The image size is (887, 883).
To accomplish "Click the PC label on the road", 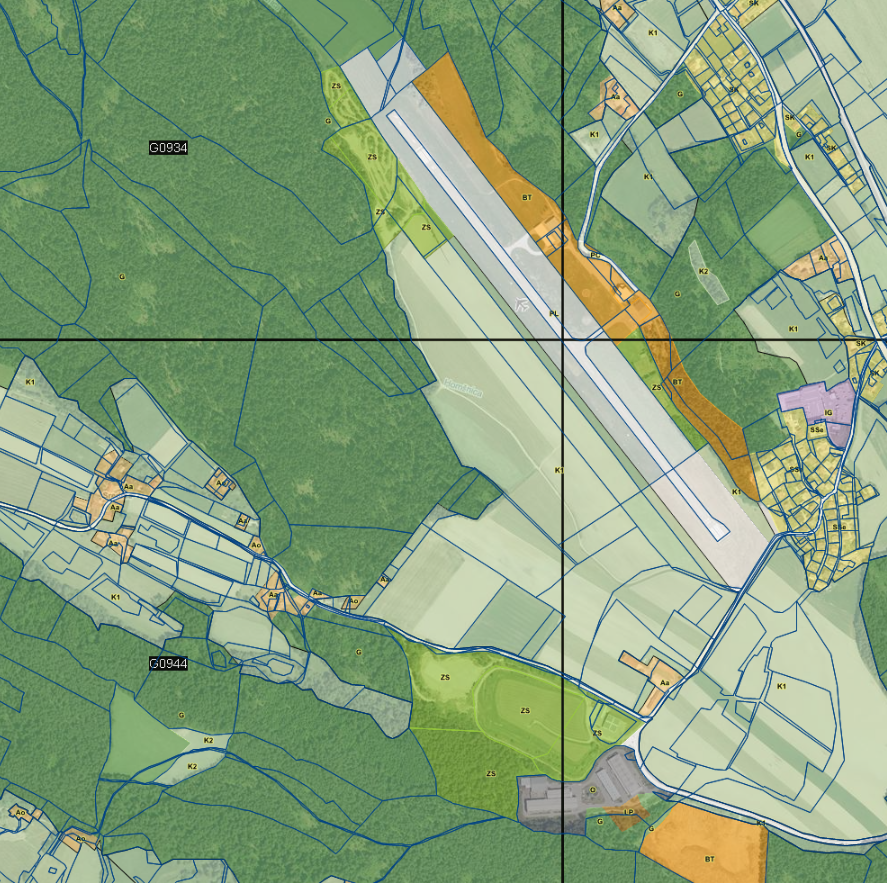I will (595, 255).
